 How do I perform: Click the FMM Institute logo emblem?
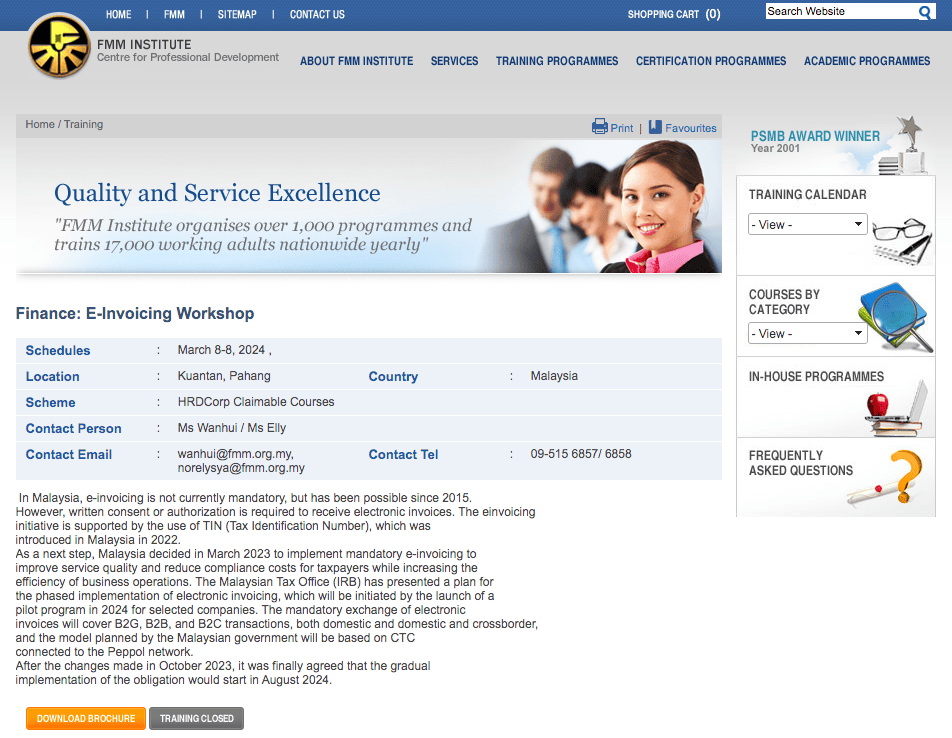point(59,46)
